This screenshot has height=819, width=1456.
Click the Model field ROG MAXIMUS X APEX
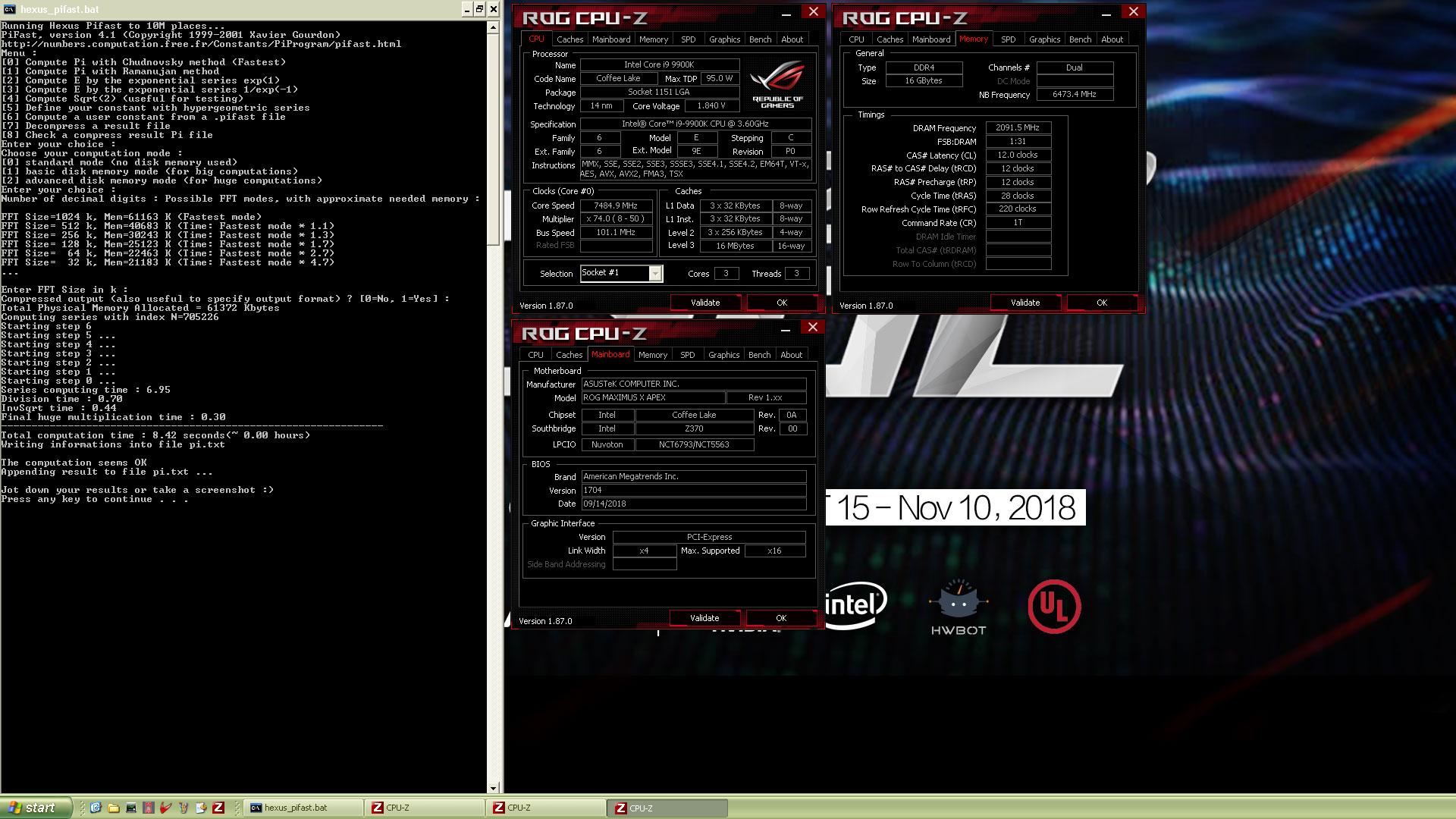click(653, 398)
